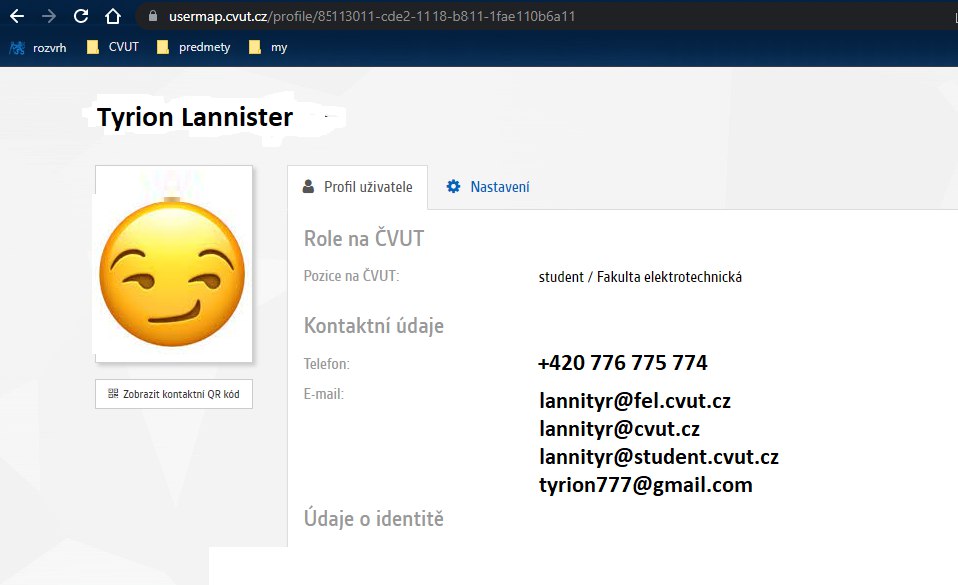The image size is (958, 585).
Task: Click email tyrion777@gmail.com
Action: click(x=646, y=485)
